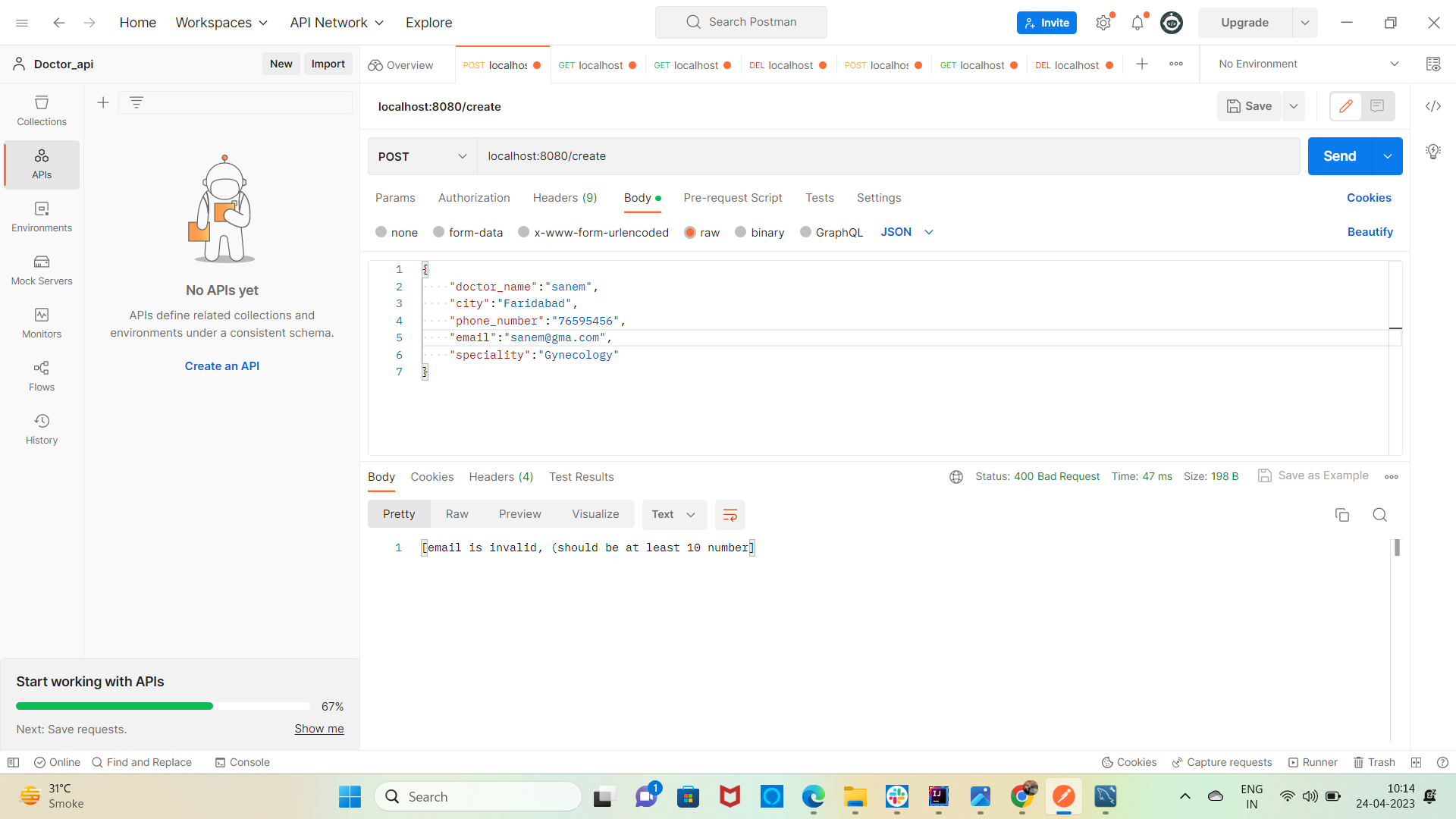Expand the Send button options arrow
1456x819 pixels.
click(x=1388, y=156)
